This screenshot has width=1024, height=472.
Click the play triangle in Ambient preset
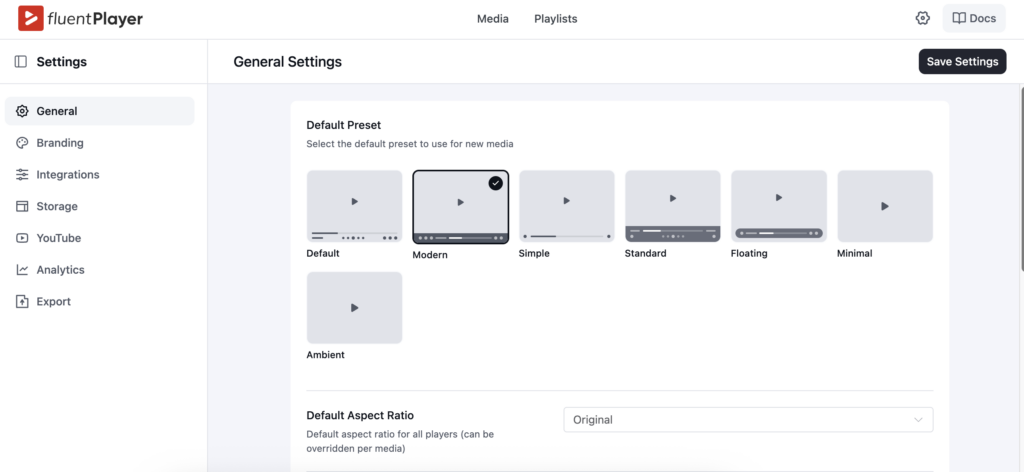[355, 307]
